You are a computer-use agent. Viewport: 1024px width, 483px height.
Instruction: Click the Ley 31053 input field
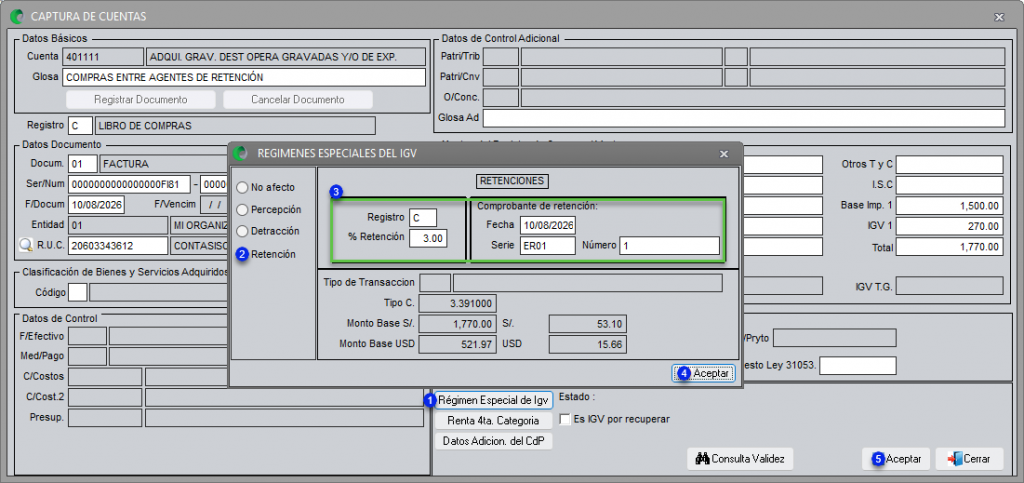pos(858,366)
